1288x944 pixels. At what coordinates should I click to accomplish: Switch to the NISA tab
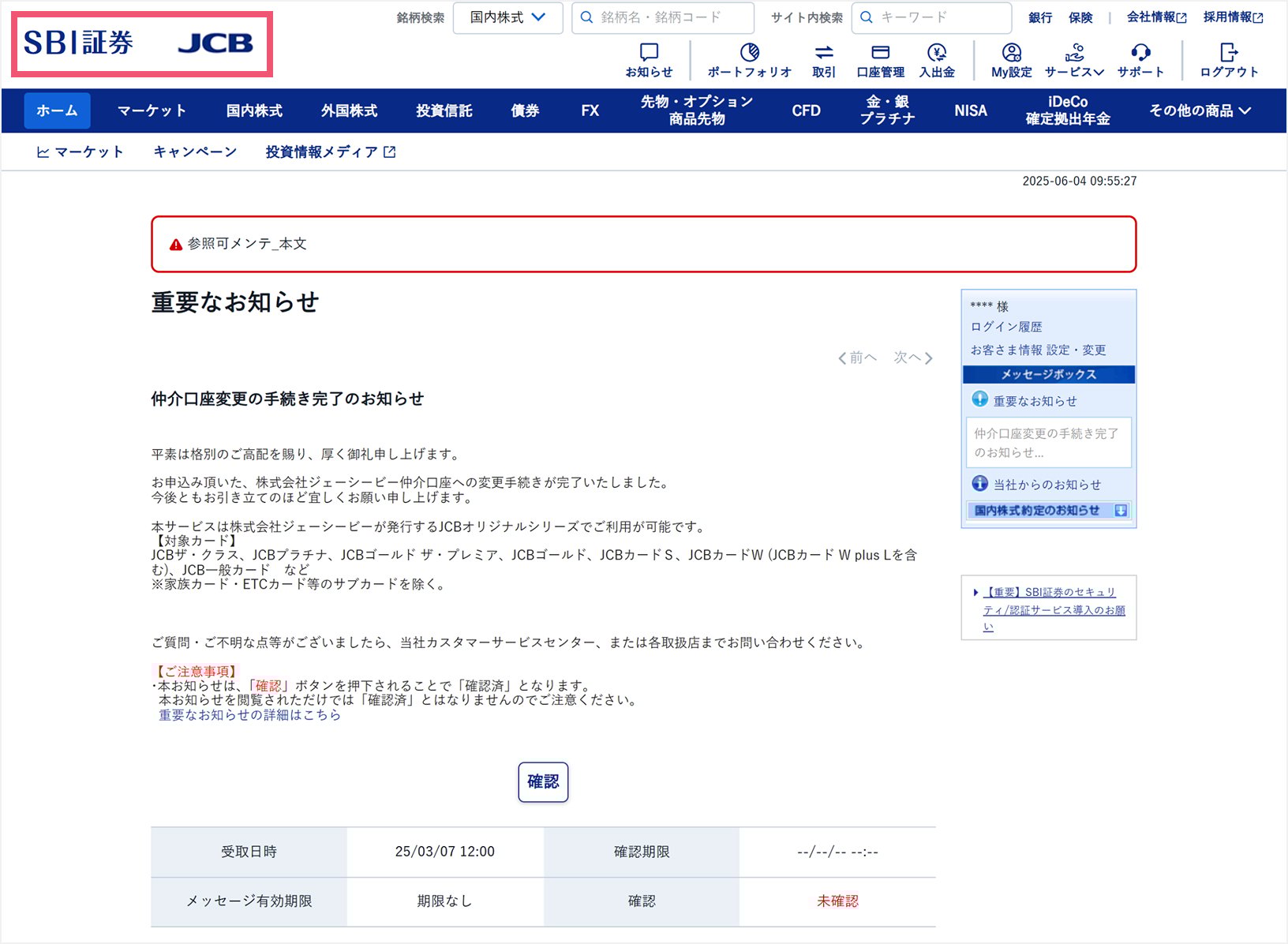tap(969, 111)
